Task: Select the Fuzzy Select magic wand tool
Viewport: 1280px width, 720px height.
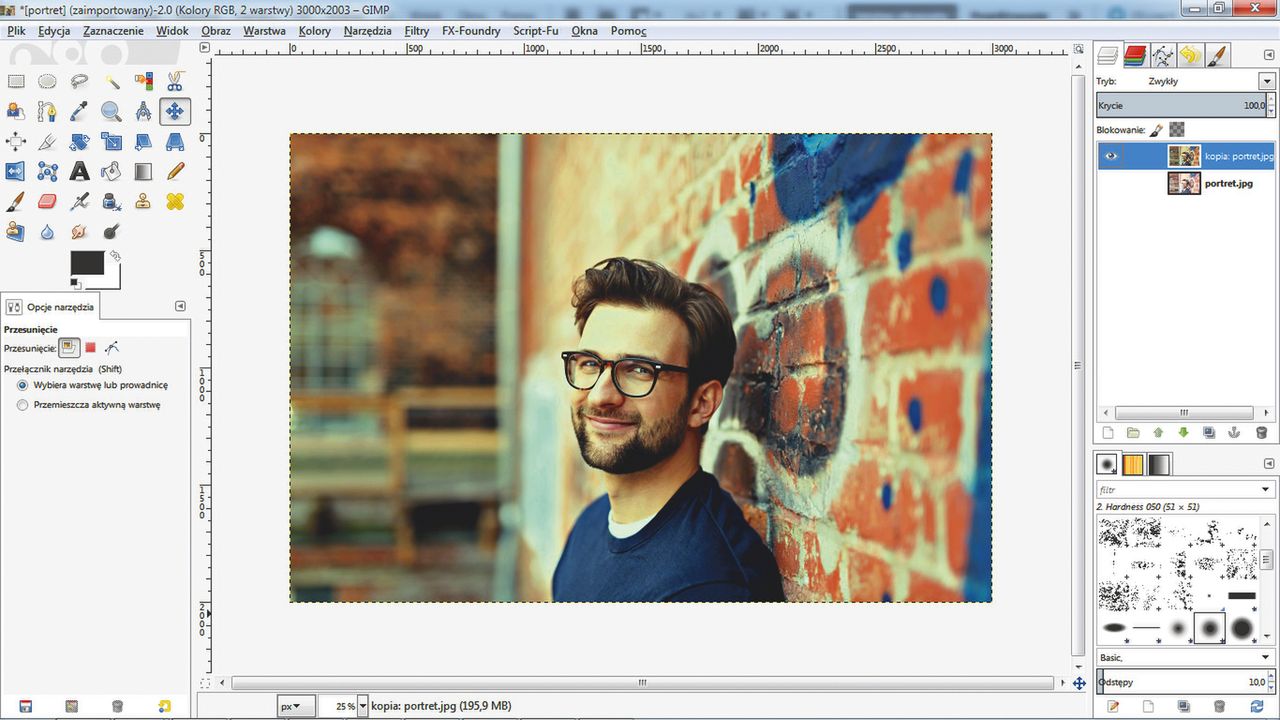Action: (111, 82)
